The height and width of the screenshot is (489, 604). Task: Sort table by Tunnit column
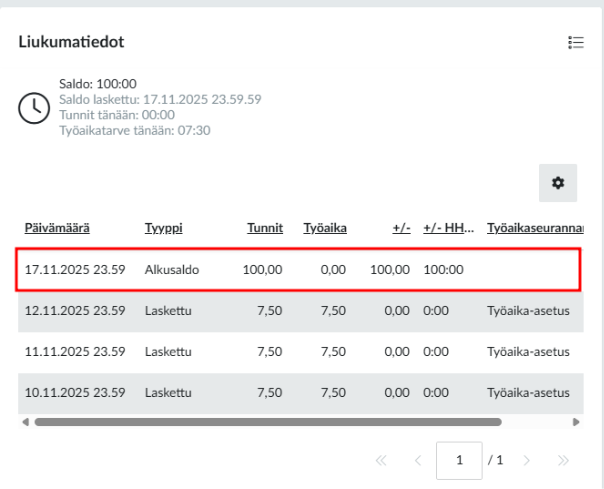[x=265, y=228]
